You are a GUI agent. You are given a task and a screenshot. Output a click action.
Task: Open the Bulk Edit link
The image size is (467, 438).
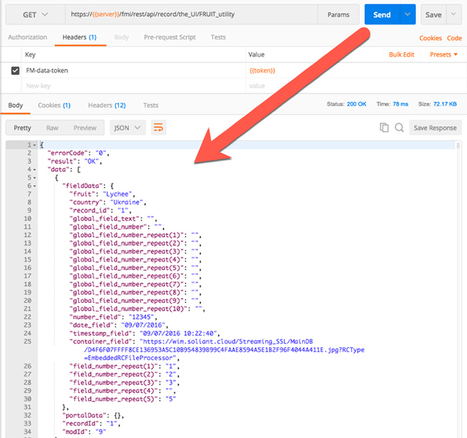(x=401, y=55)
